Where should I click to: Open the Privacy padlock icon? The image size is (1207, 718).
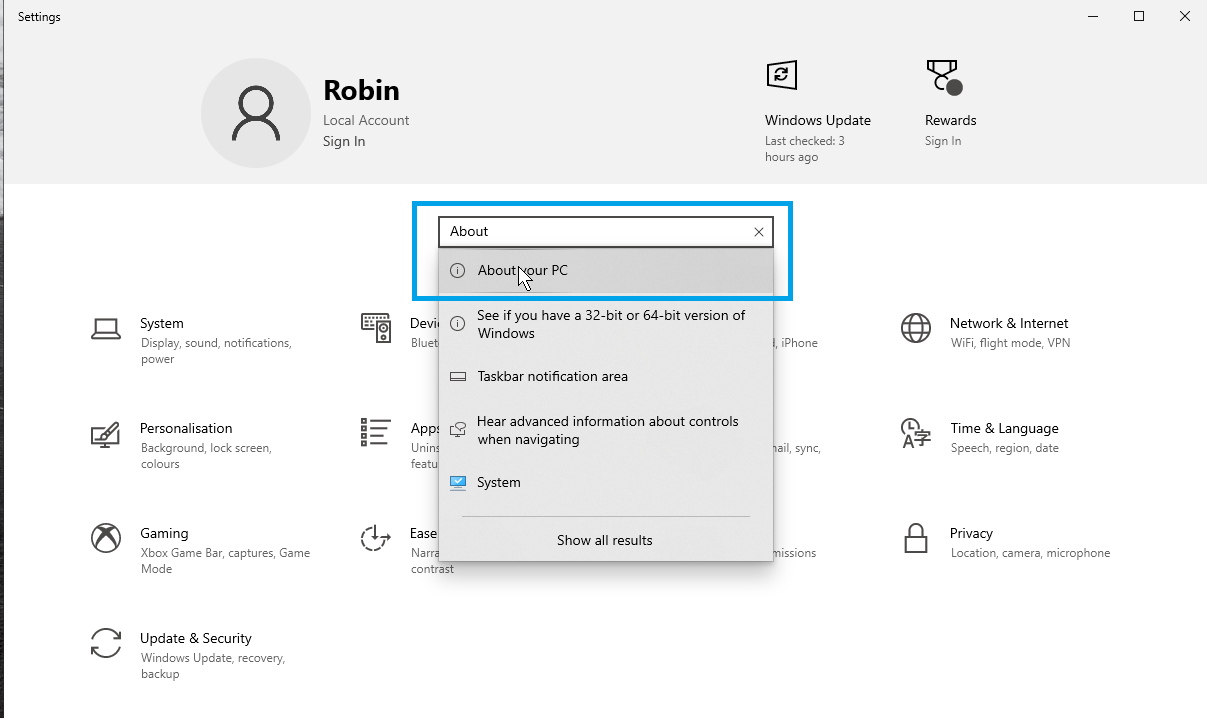(x=916, y=538)
